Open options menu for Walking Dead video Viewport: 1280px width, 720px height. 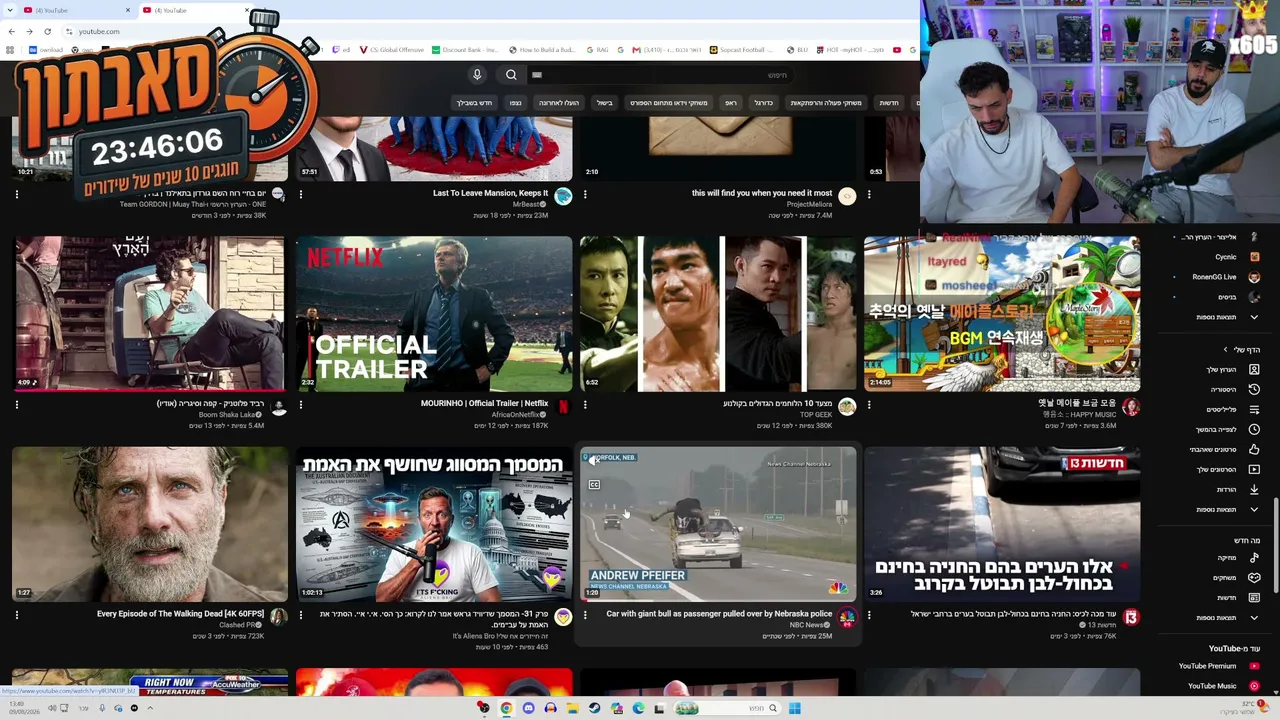pos(17,615)
